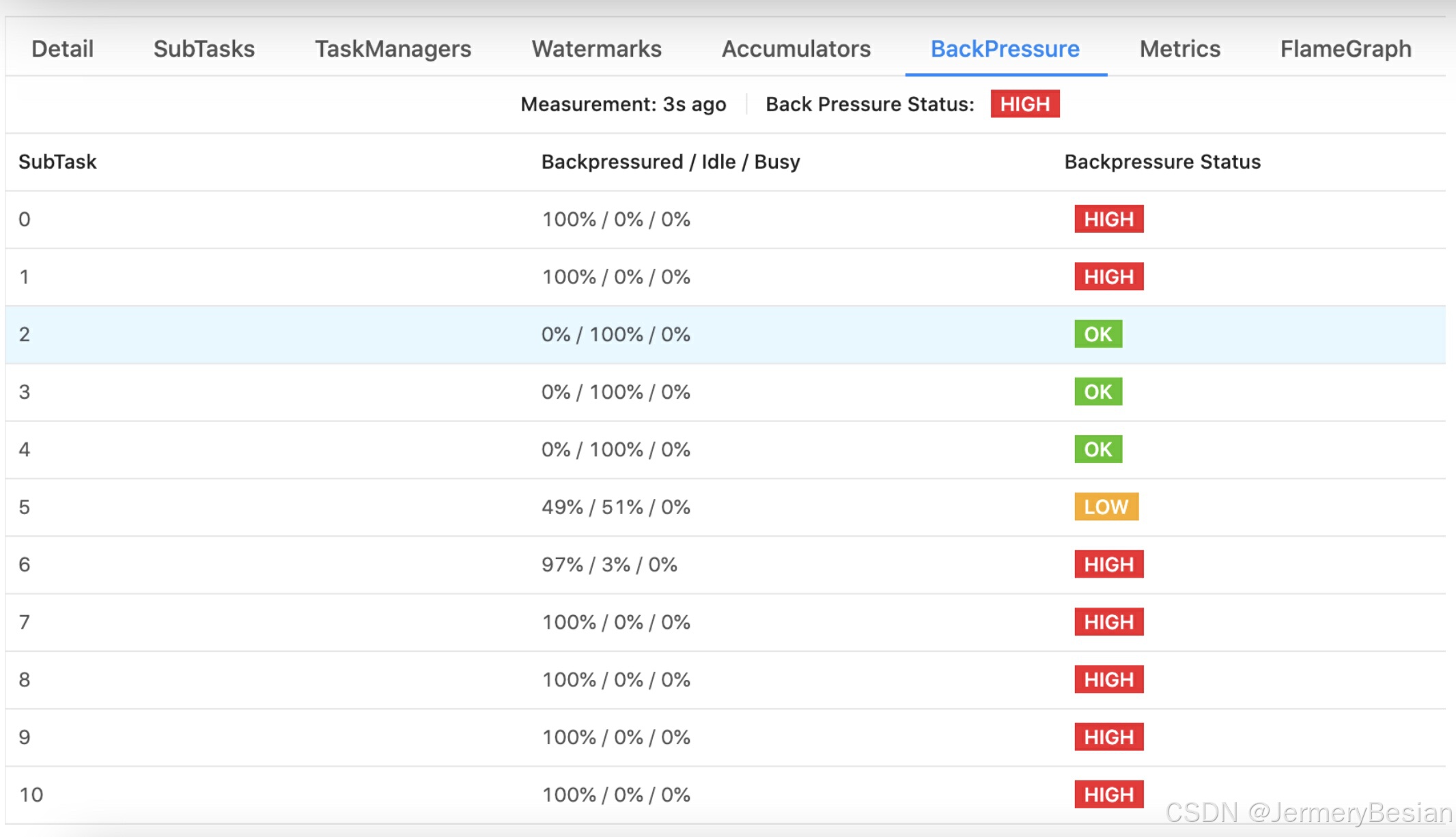
Task: Click the 'Measurement: 3s ago' text
Action: pyautogui.click(x=624, y=104)
